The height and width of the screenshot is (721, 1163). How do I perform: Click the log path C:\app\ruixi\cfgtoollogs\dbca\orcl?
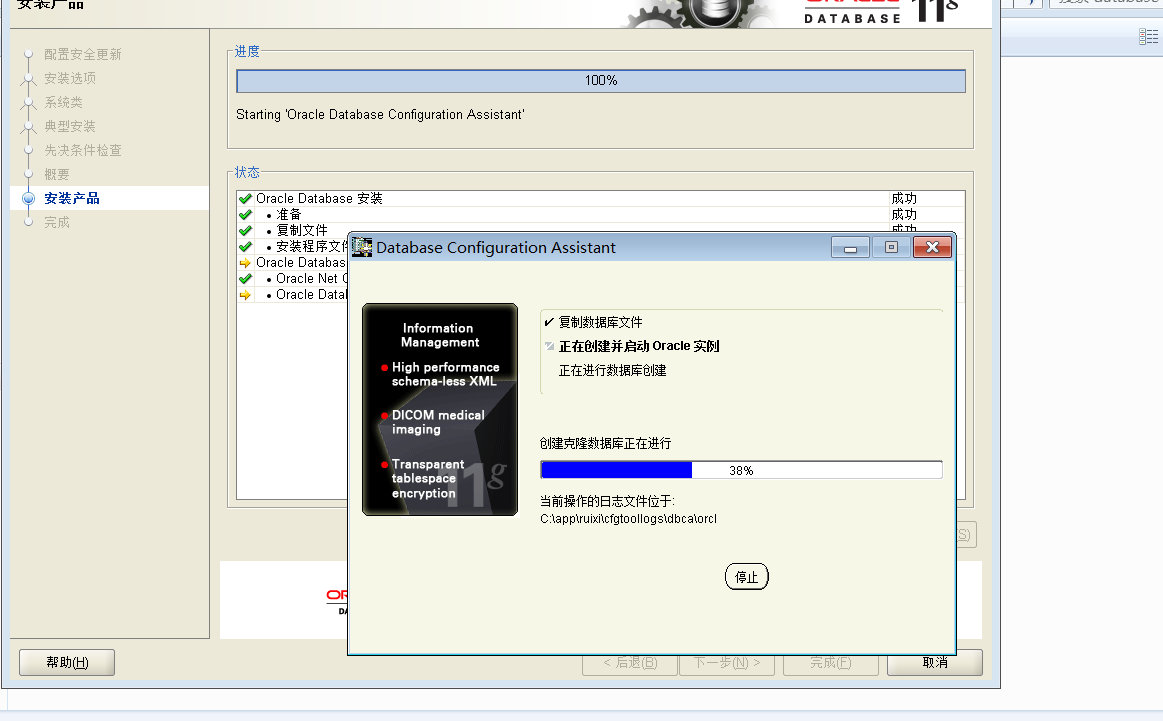pyautogui.click(x=628, y=518)
